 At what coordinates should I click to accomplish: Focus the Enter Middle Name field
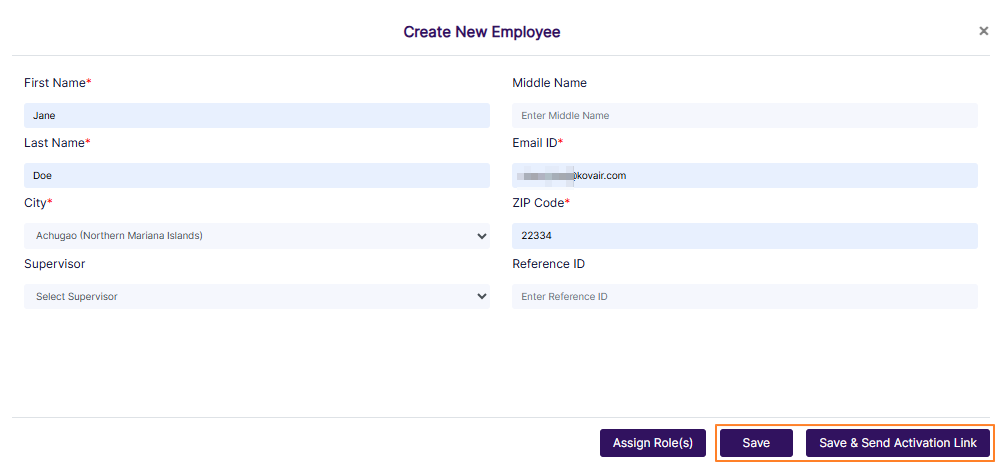pyautogui.click(x=744, y=116)
